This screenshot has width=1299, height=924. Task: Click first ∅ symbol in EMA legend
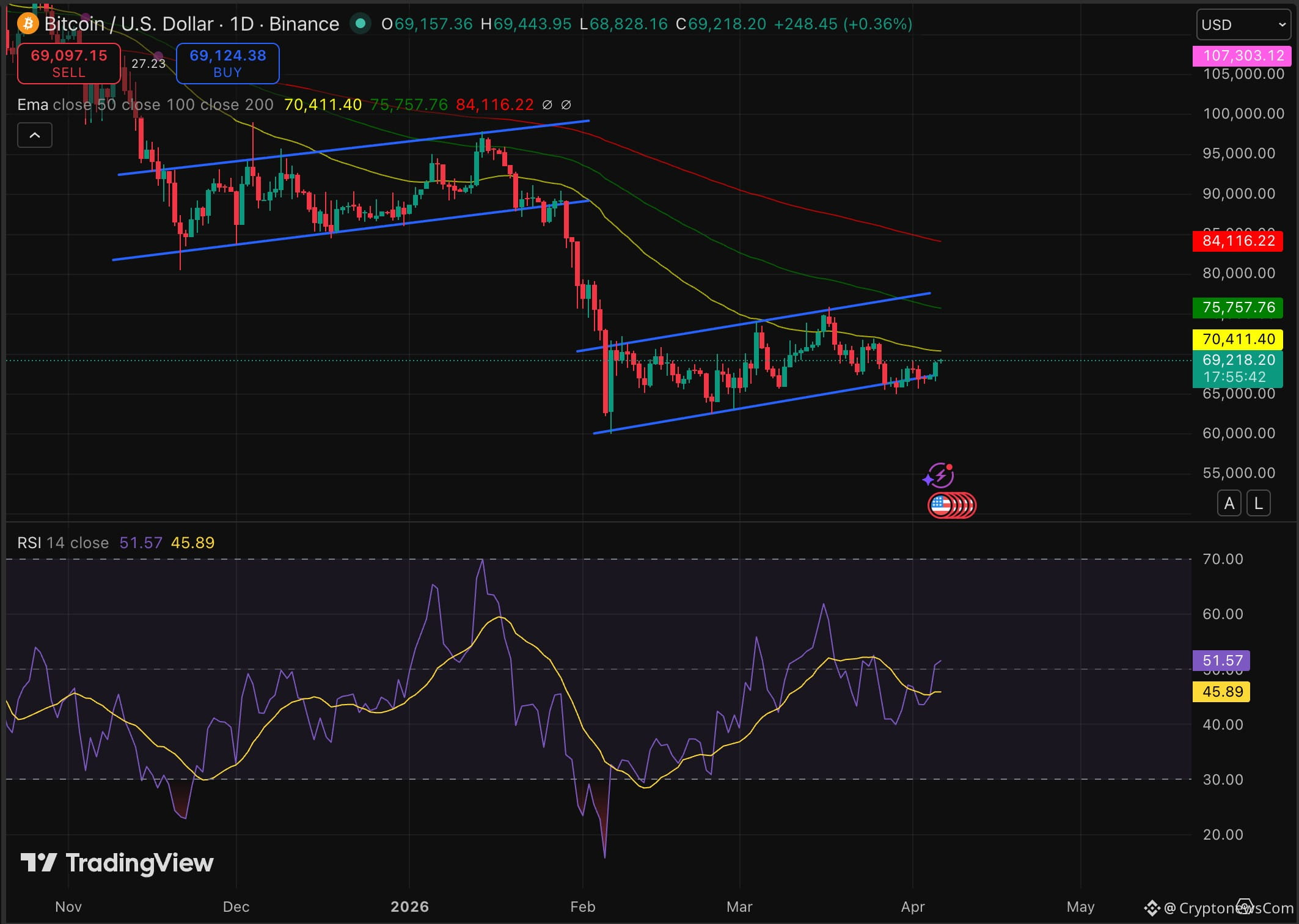click(x=547, y=105)
